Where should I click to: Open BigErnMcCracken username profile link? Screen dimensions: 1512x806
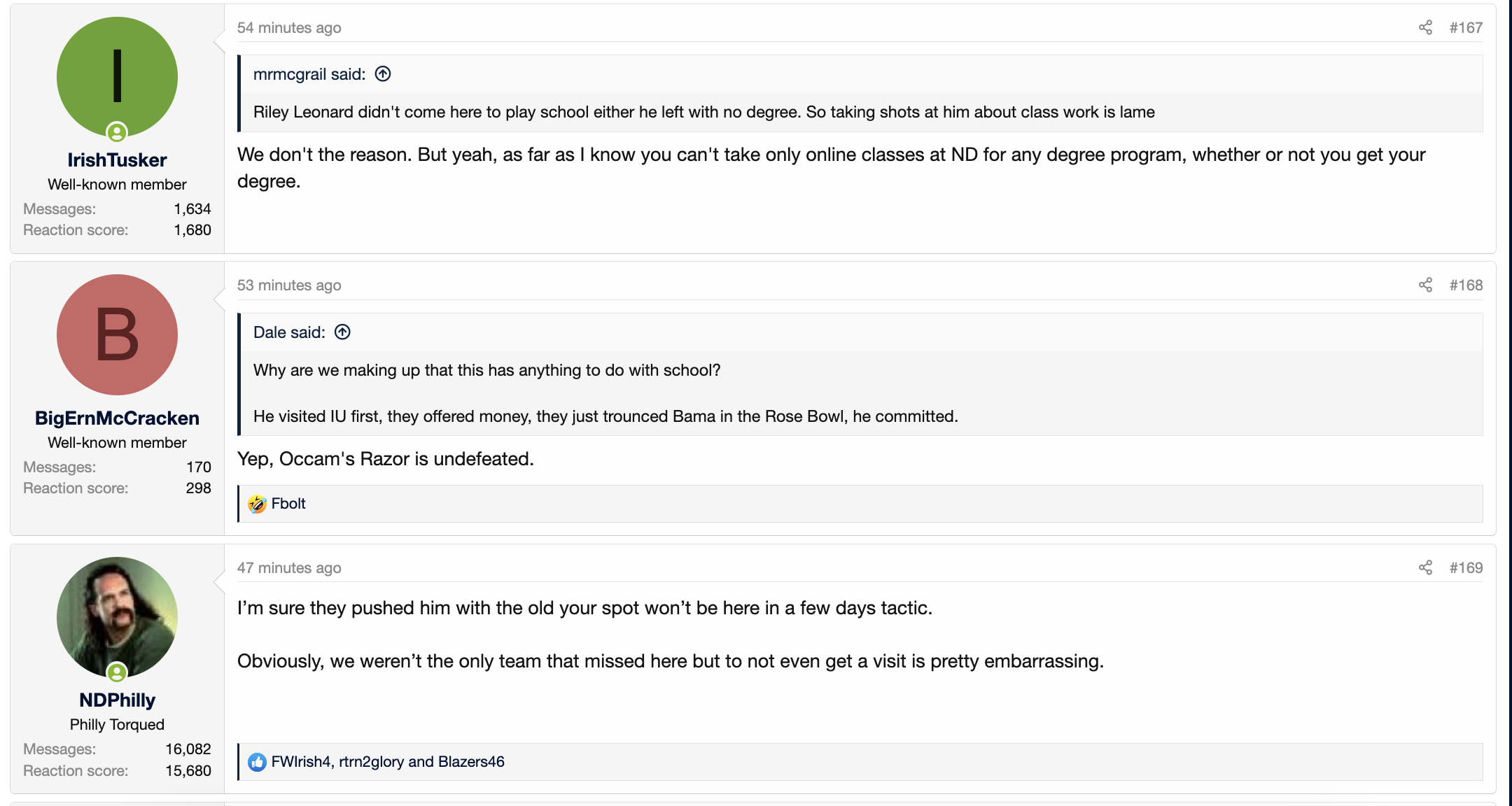(x=117, y=418)
